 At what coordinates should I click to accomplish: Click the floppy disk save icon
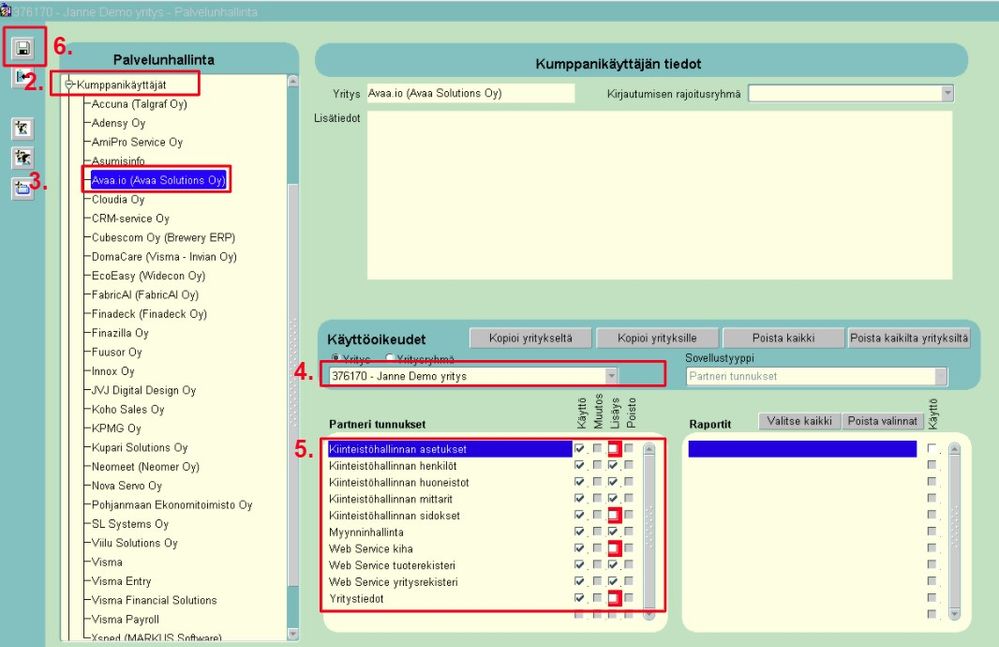24,48
